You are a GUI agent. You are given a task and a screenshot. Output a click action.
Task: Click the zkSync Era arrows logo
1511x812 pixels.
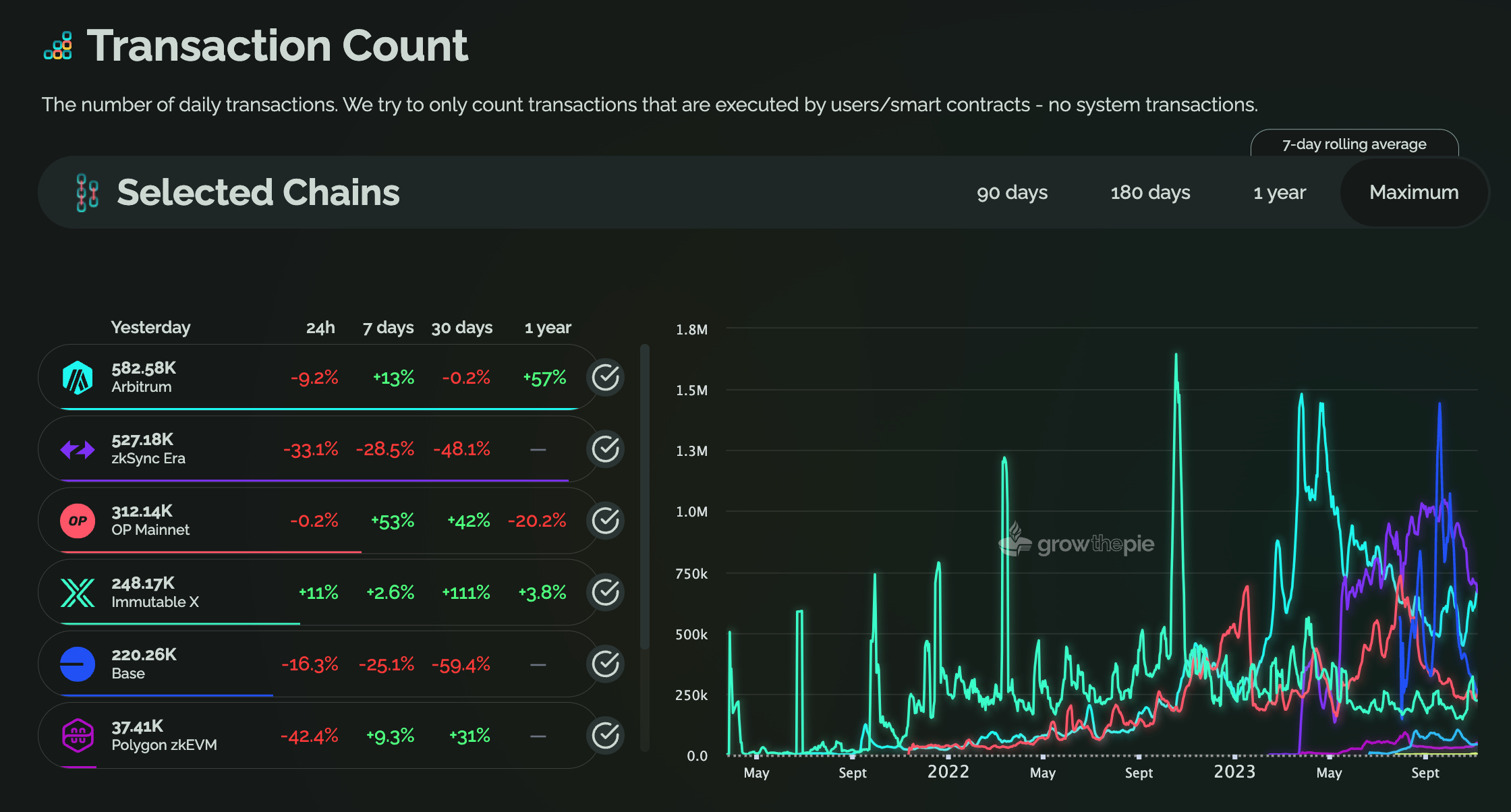click(78, 449)
